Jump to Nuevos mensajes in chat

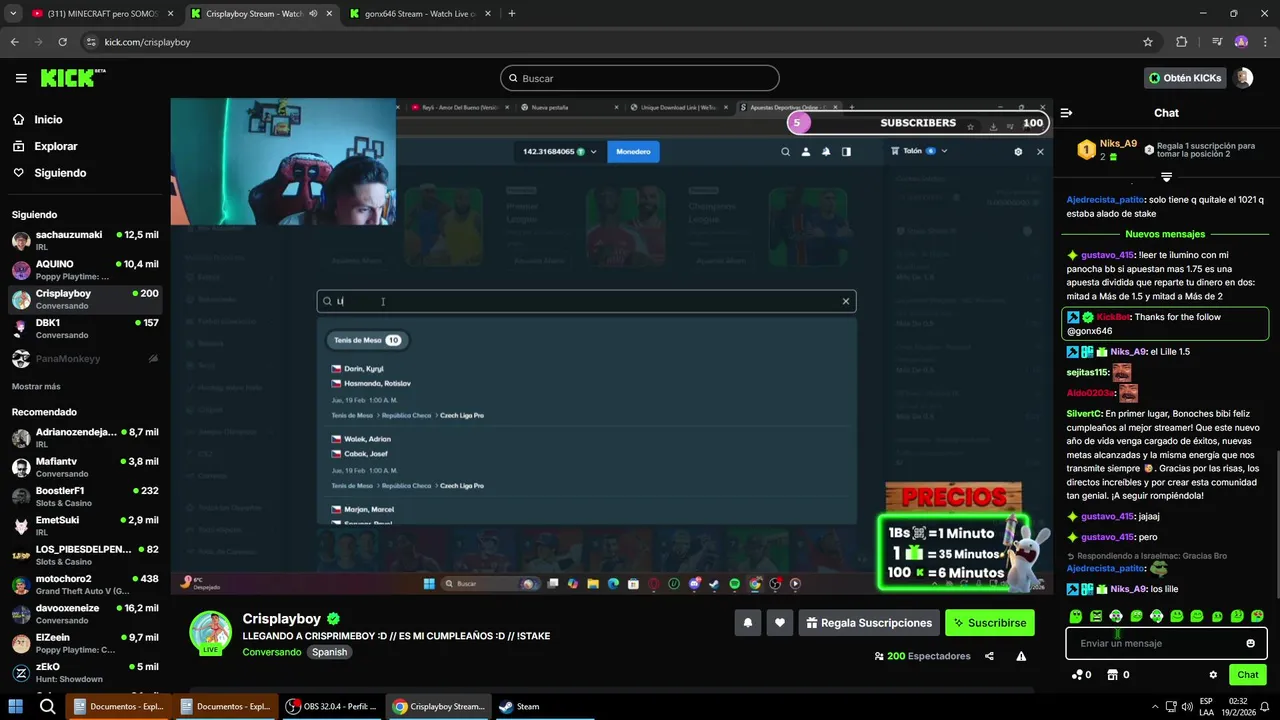point(1165,234)
